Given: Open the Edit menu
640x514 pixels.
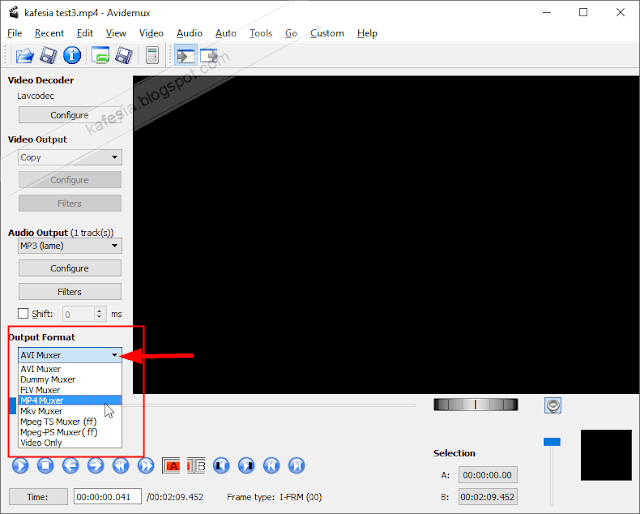Looking at the screenshot, I should click(x=85, y=33).
